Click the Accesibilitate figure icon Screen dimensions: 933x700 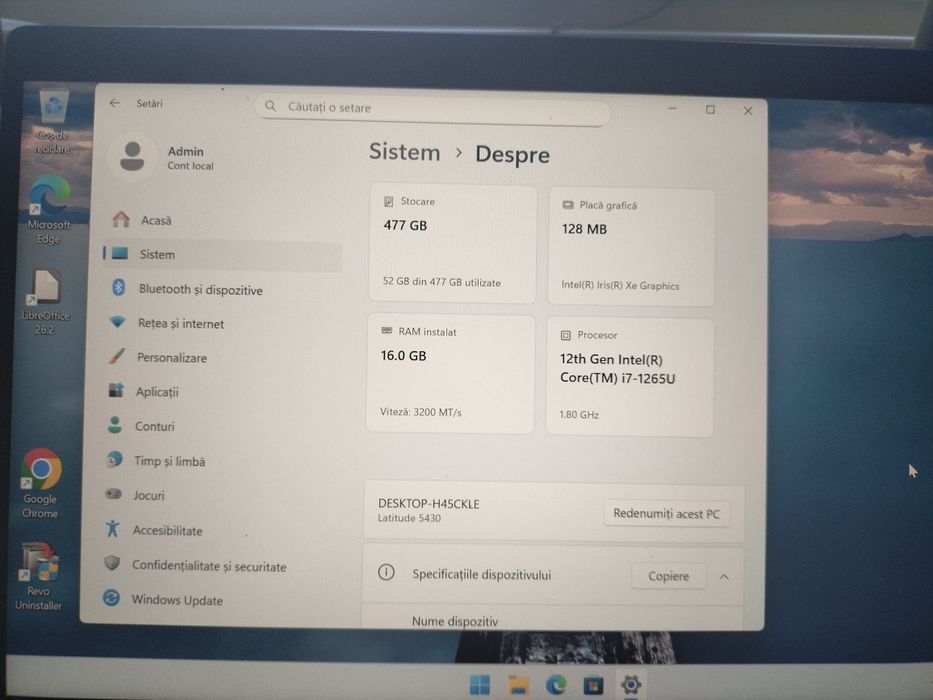click(112, 528)
